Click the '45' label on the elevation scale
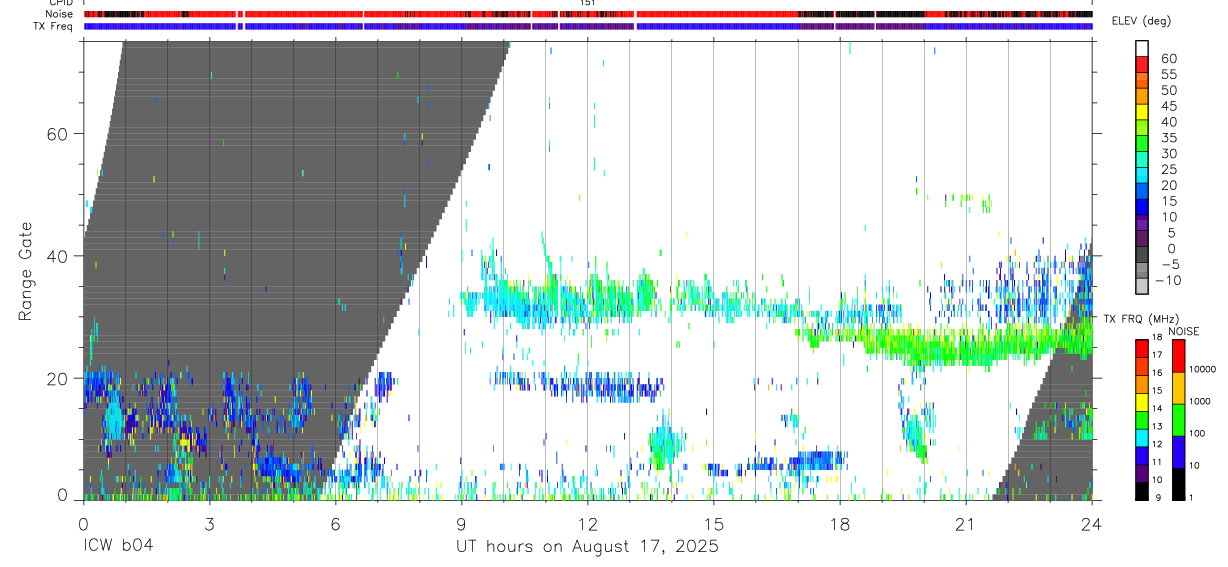 [x=1168, y=106]
